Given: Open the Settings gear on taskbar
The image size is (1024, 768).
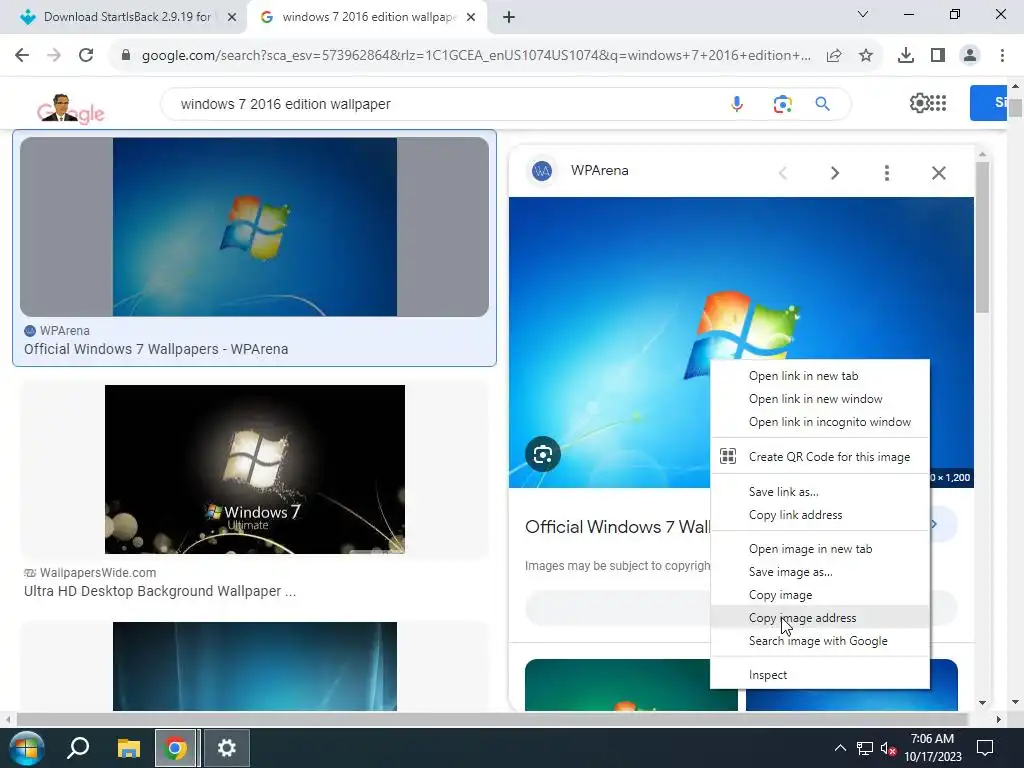Looking at the screenshot, I should [x=227, y=748].
